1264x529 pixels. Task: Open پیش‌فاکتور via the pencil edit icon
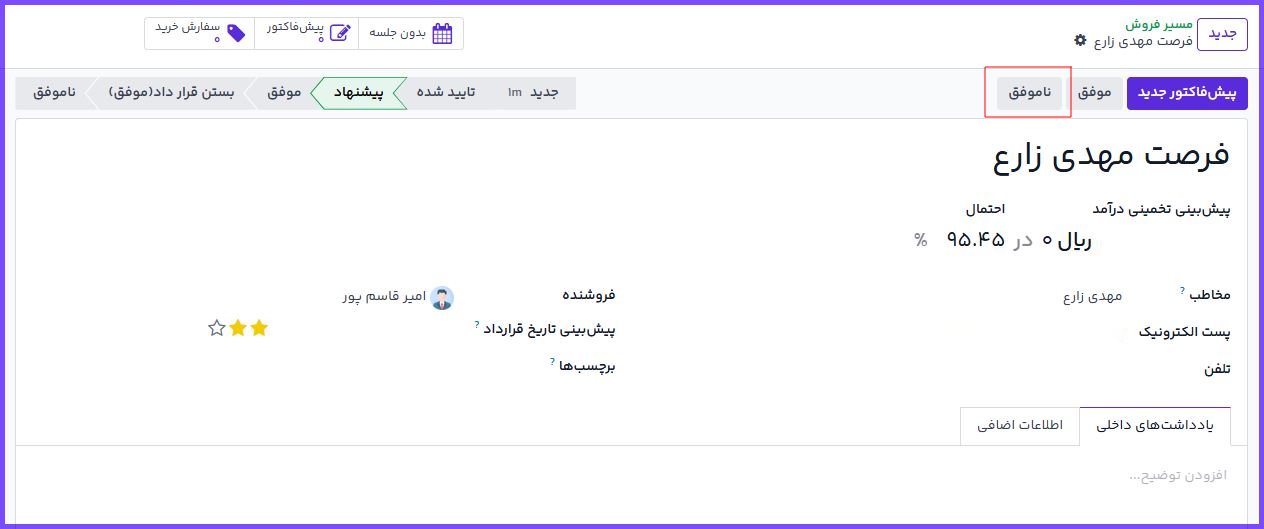(x=340, y=33)
